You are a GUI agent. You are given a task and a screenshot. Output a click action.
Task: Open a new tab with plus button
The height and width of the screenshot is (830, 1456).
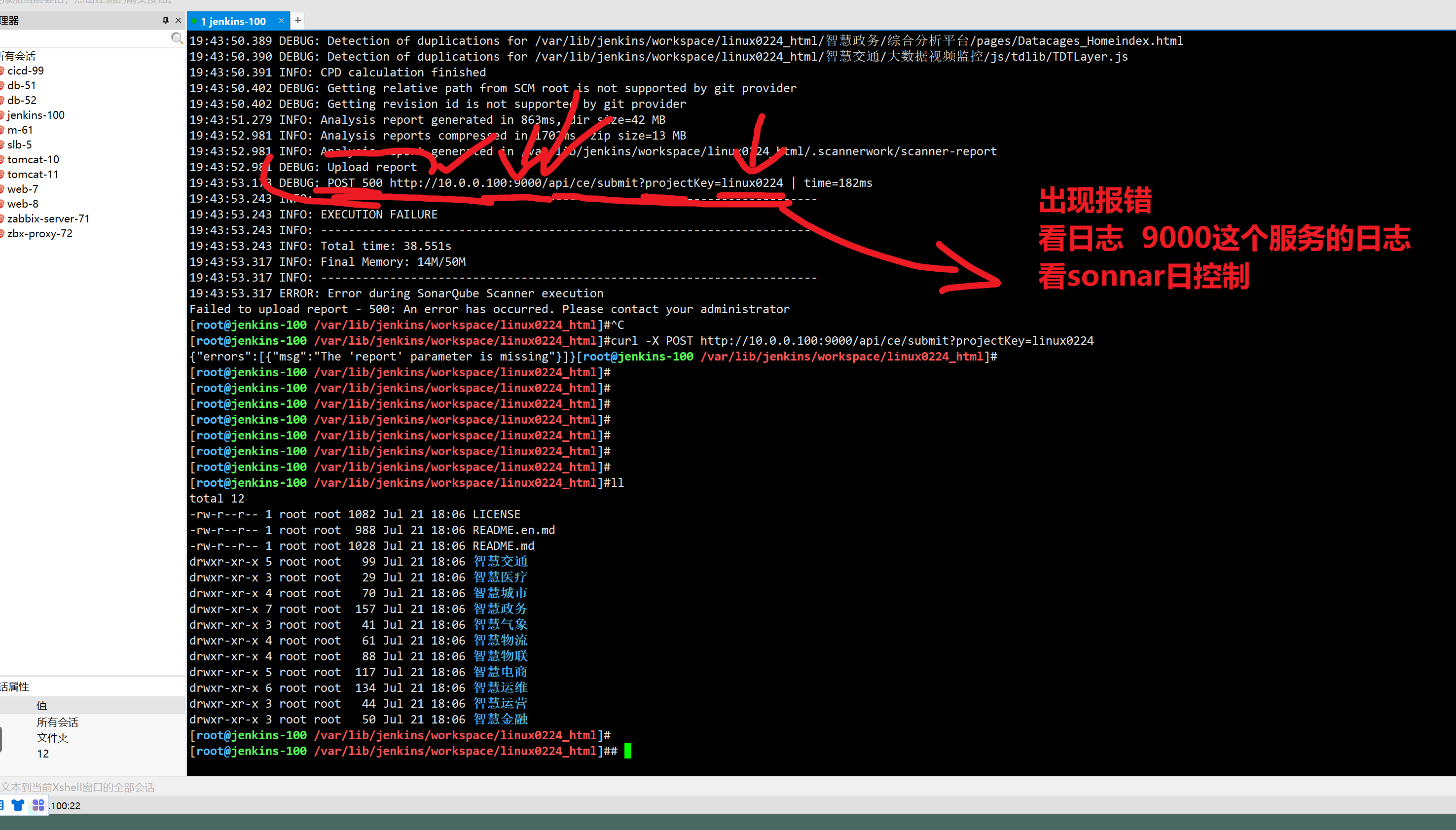297,21
